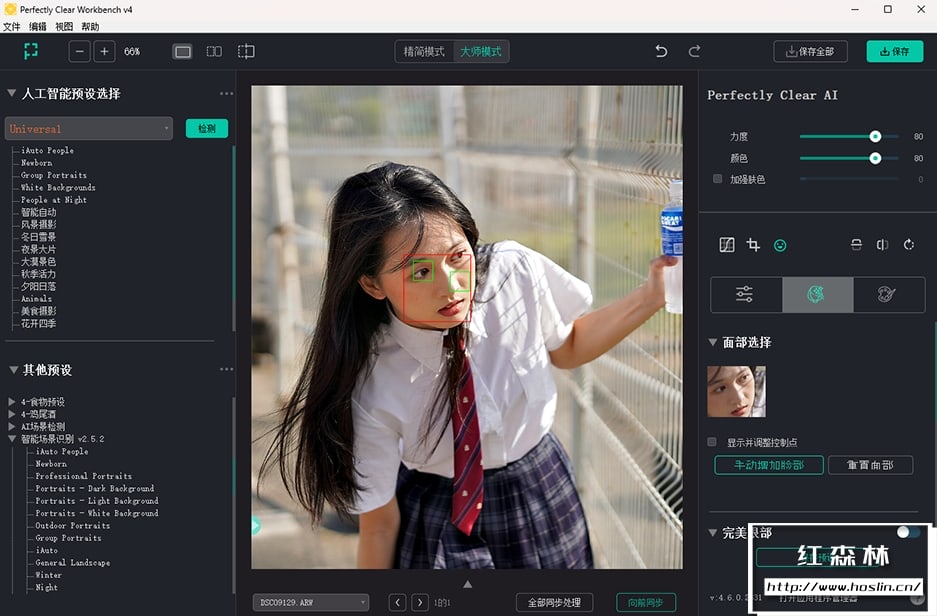Click the 保存全部 button
The image size is (937, 616).
tap(810, 51)
